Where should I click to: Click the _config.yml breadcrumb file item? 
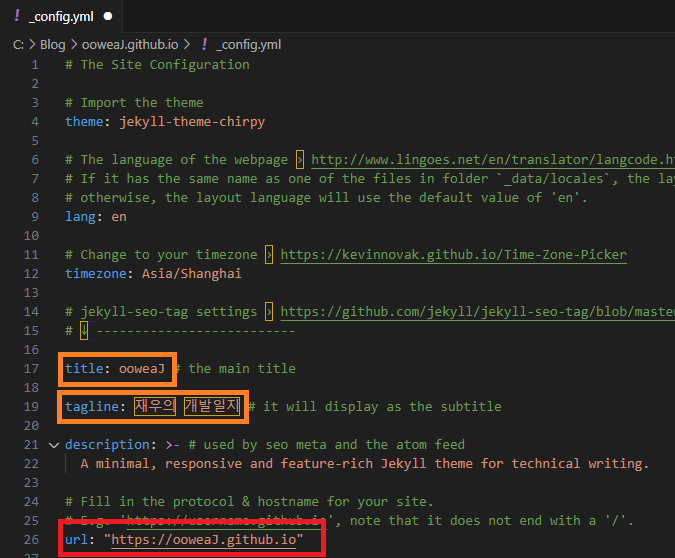pyautogui.click(x=249, y=44)
